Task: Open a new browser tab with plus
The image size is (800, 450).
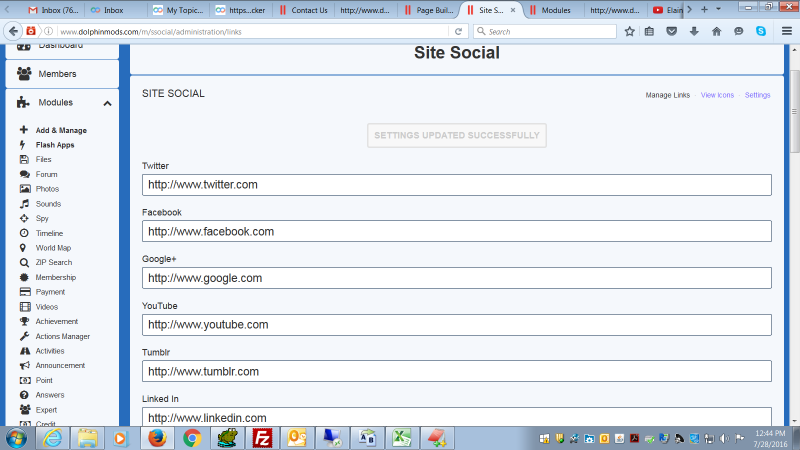Action: point(704,9)
